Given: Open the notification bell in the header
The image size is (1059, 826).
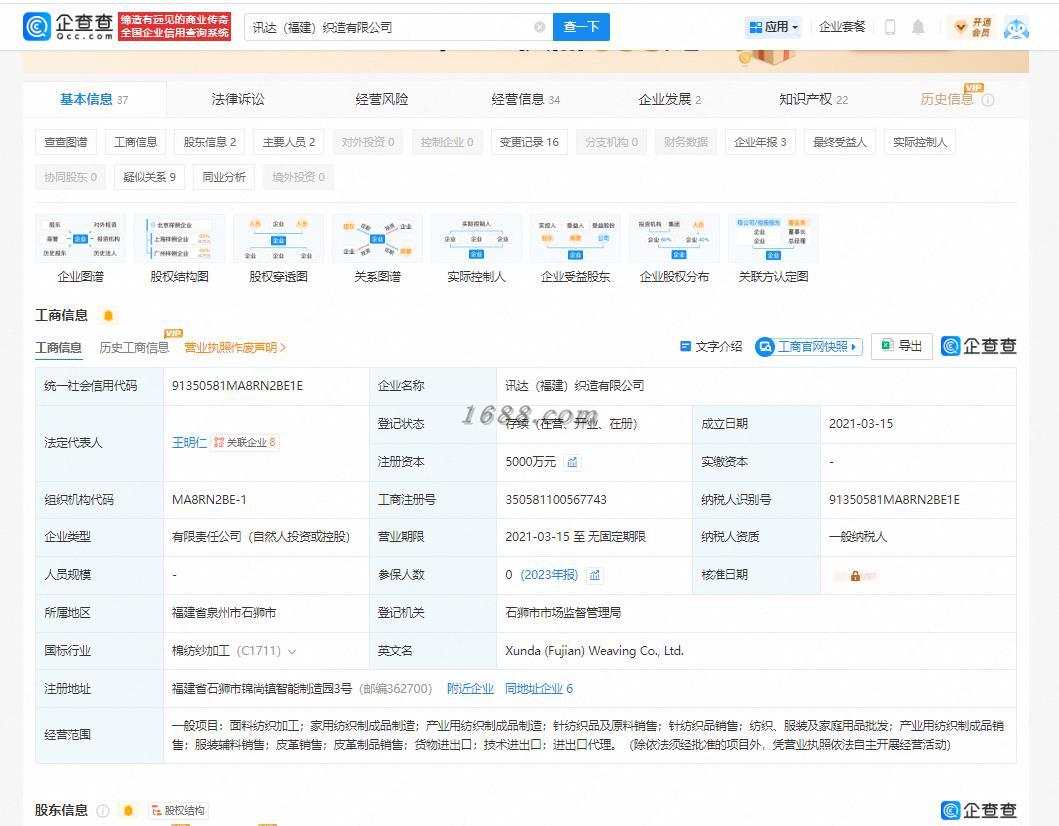Looking at the screenshot, I should click(918, 27).
